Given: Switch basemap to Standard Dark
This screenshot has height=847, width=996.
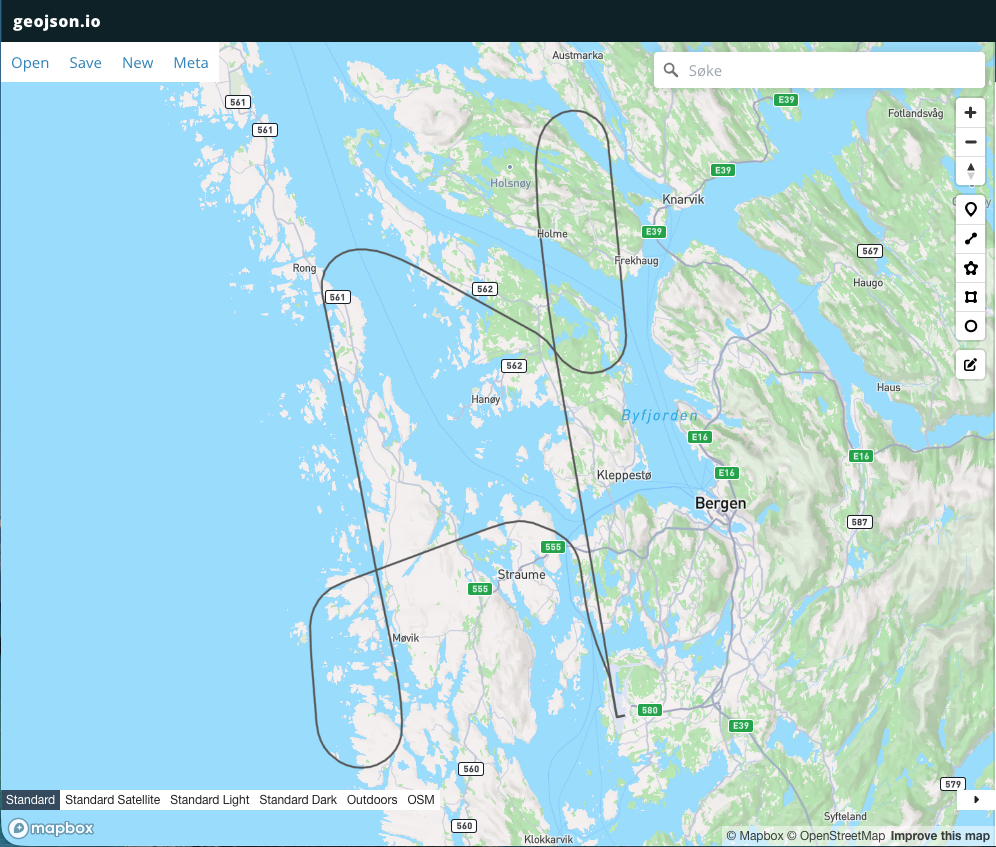Looking at the screenshot, I should (298, 800).
